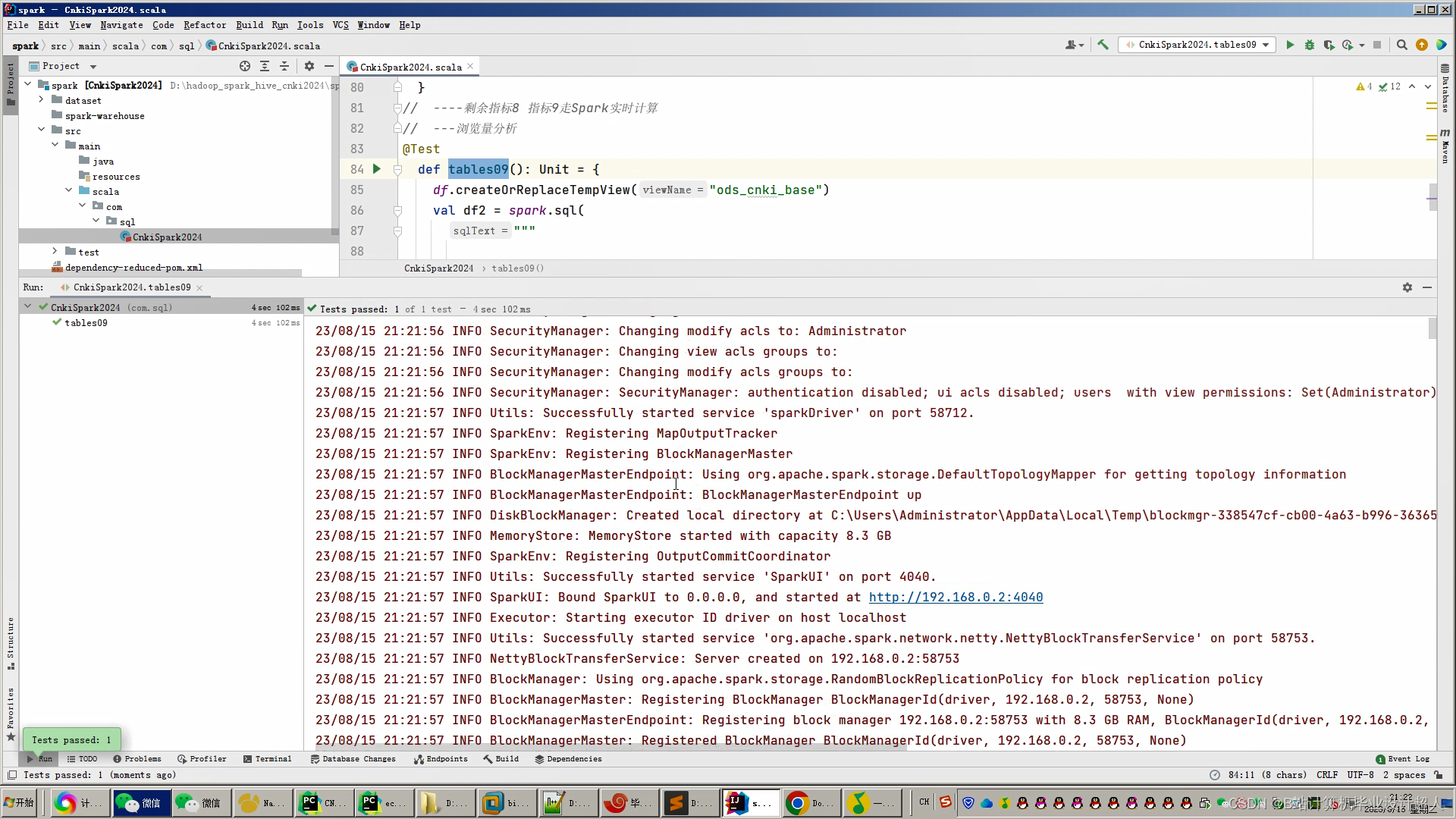Open the SparkUI link http://192.168.0.2:4040

[955, 598]
